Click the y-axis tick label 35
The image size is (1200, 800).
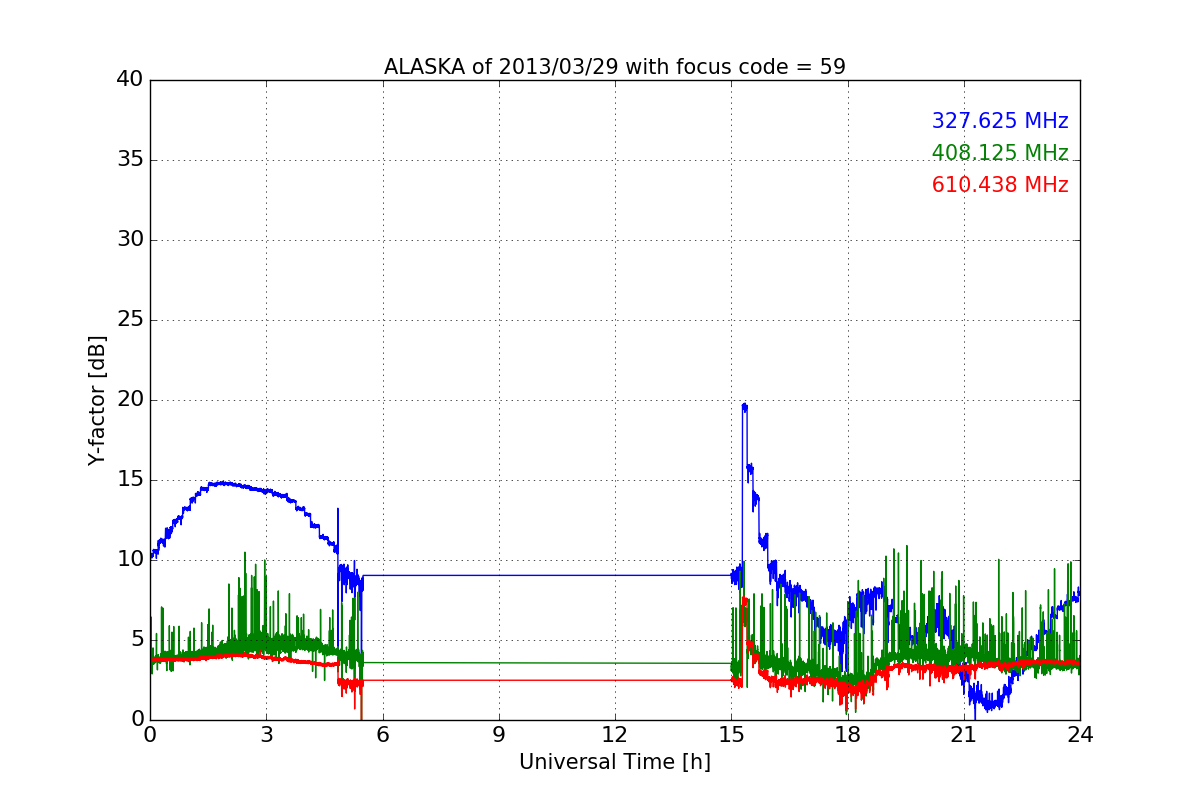pos(130,160)
